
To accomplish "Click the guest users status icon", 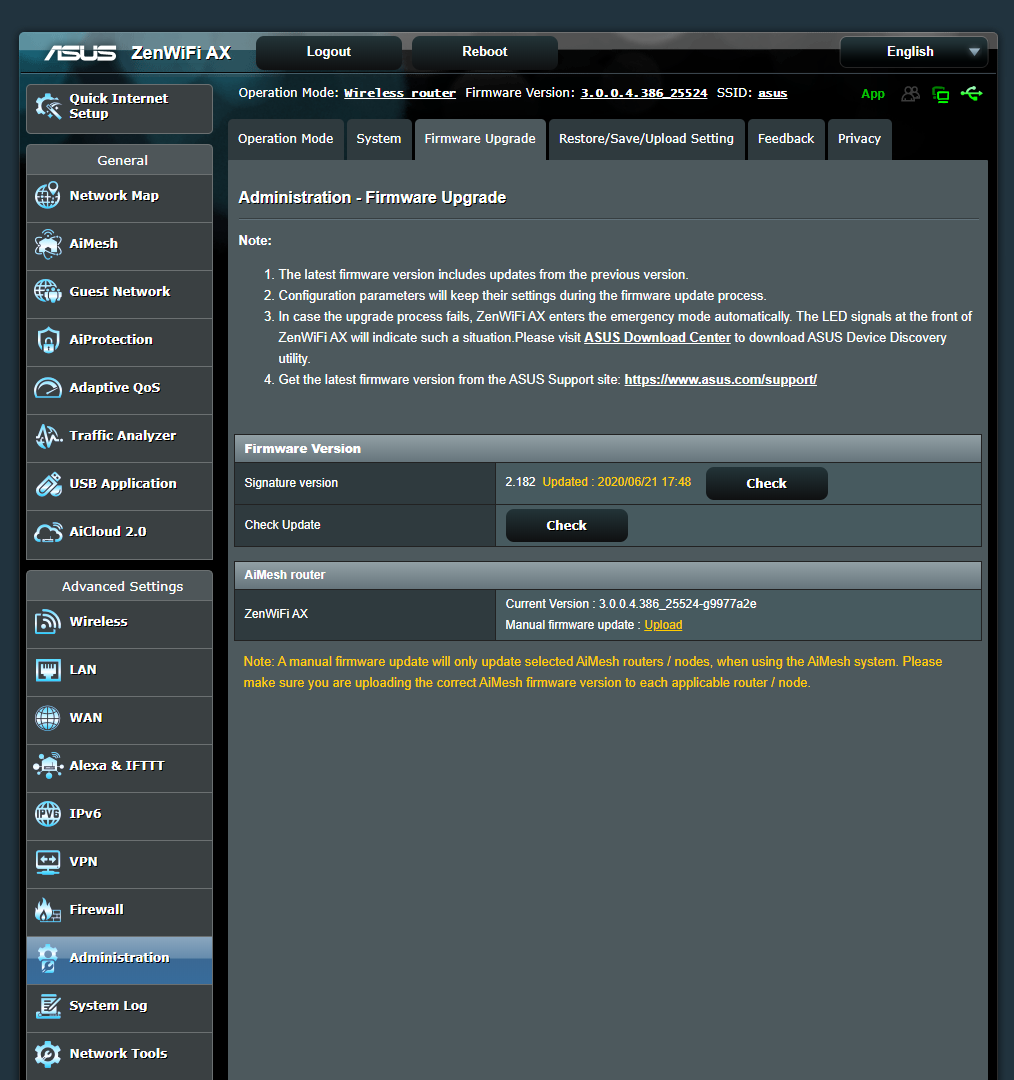I will pyautogui.click(x=911, y=94).
